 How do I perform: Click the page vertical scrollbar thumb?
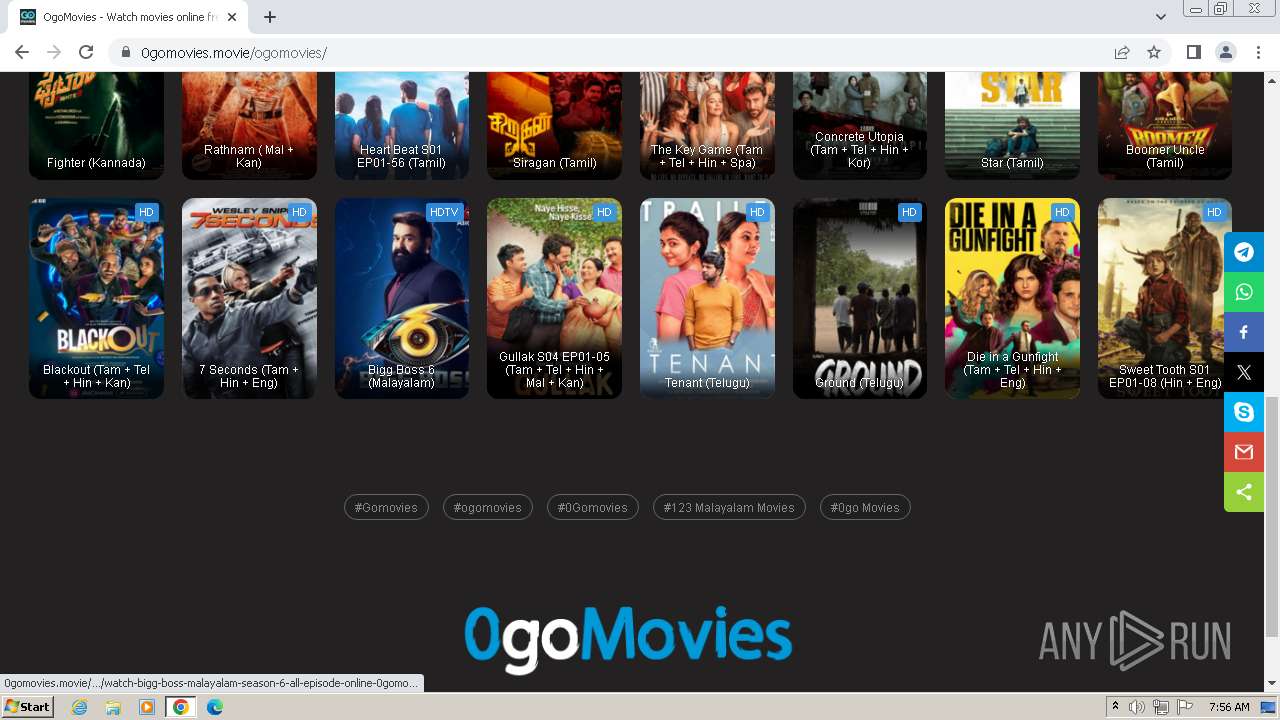coord(1272,515)
